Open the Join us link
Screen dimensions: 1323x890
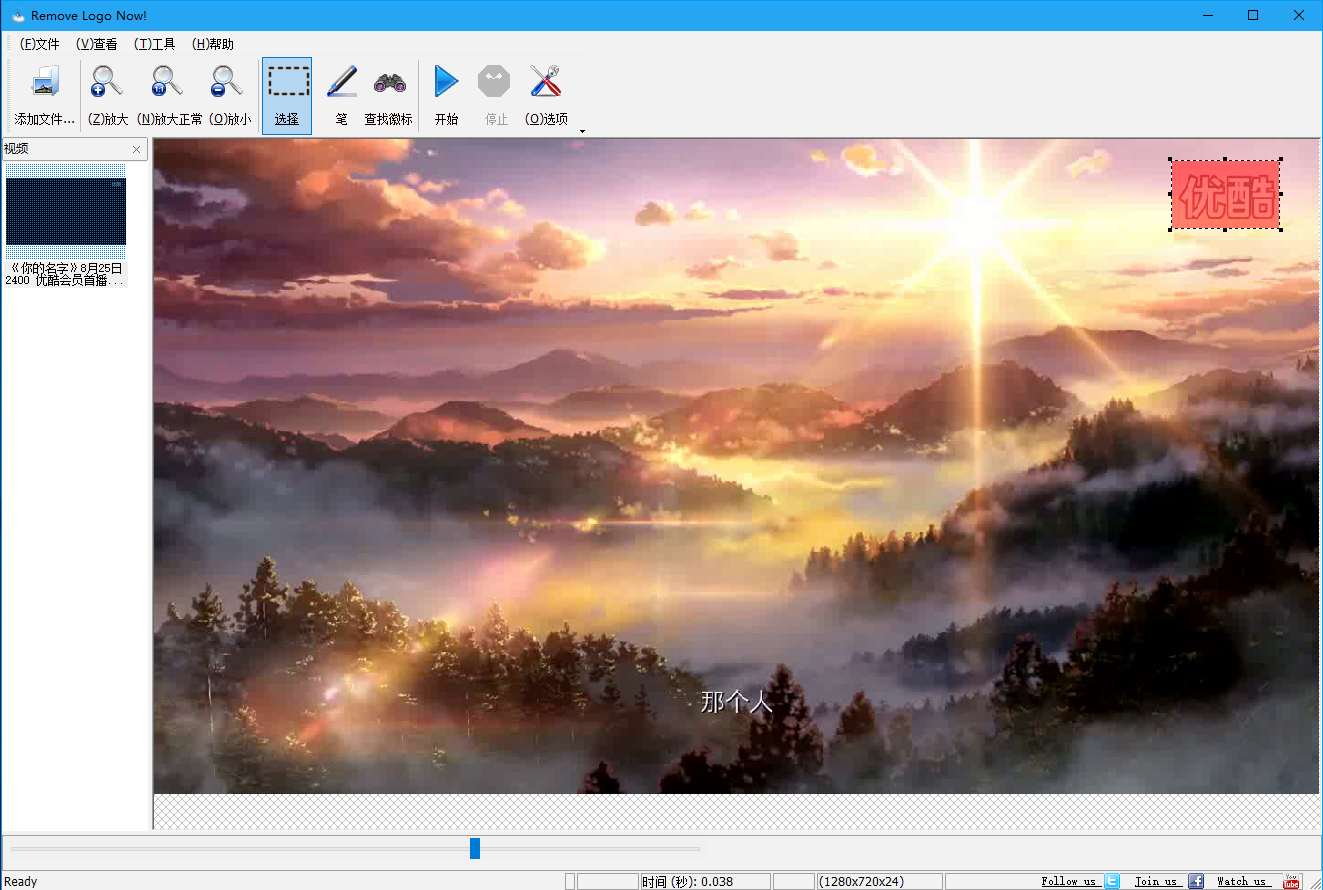(x=1156, y=881)
